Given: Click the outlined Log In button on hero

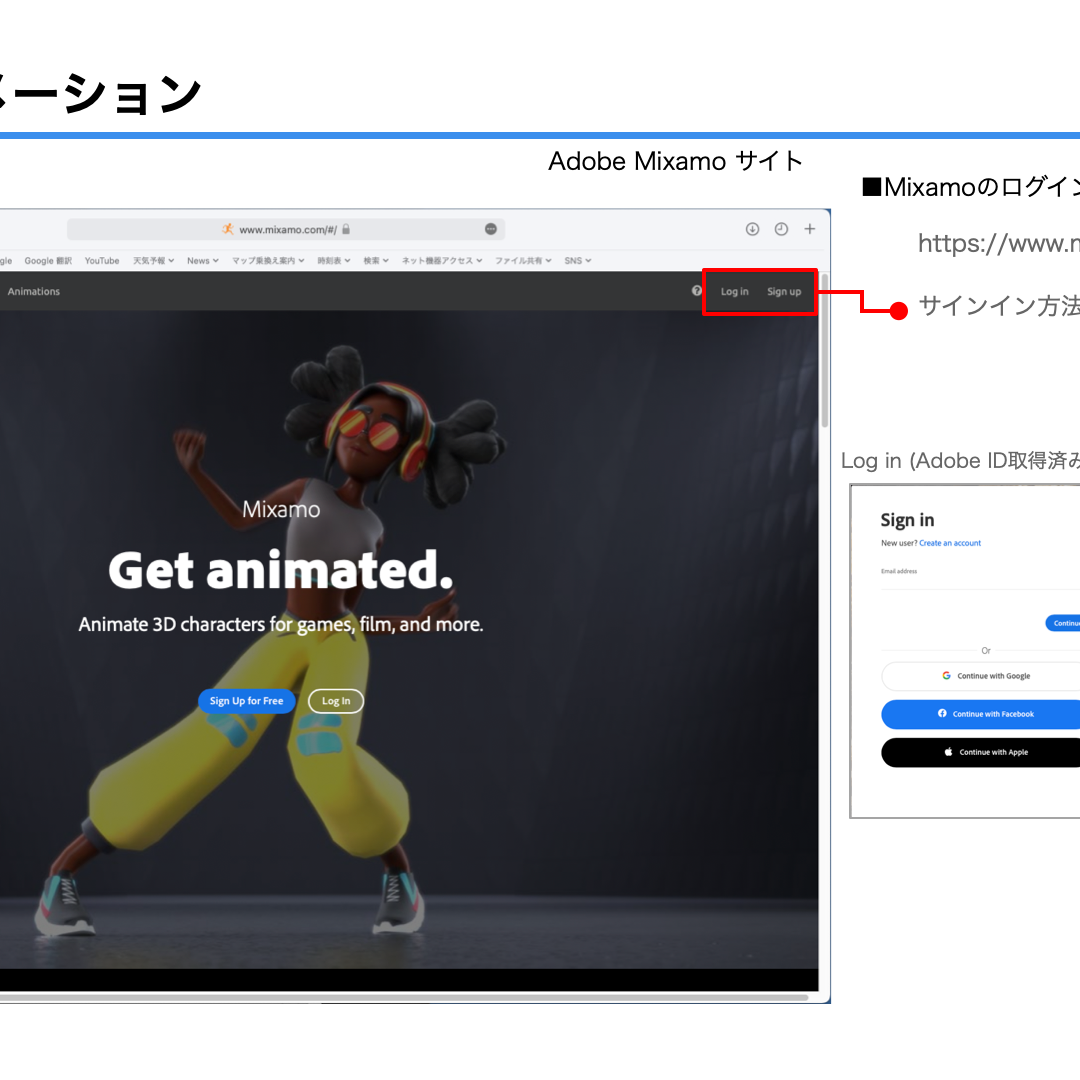Looking at the screenshot, I should coord(336,701).
